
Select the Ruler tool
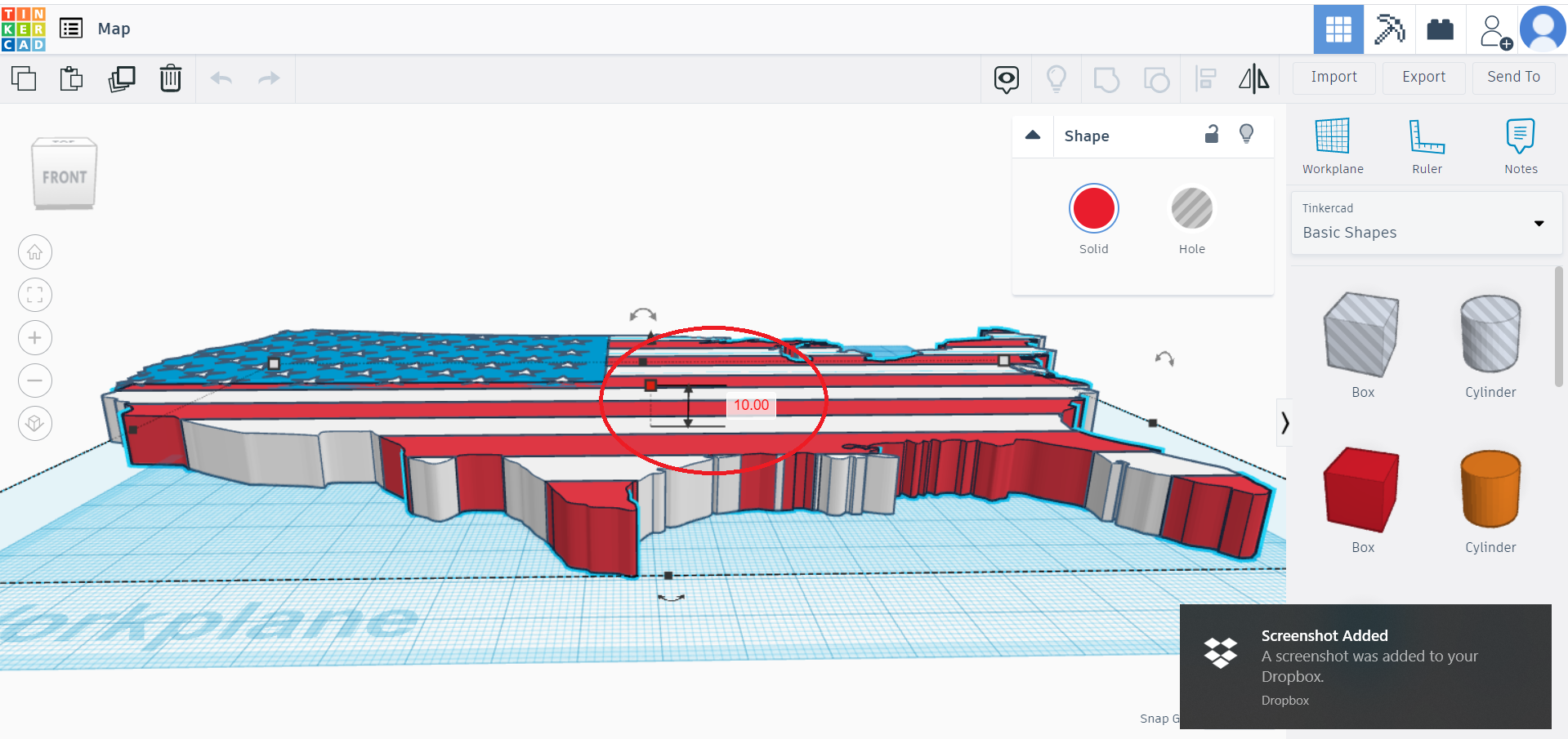pos(1427,146)
